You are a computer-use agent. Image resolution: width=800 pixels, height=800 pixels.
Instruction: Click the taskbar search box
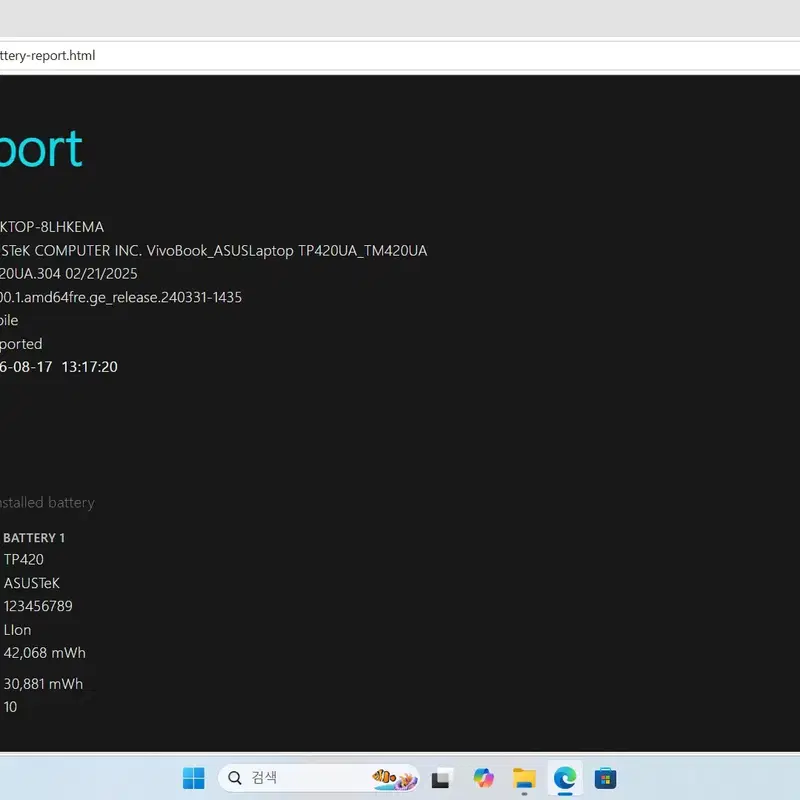coord(318,778)
